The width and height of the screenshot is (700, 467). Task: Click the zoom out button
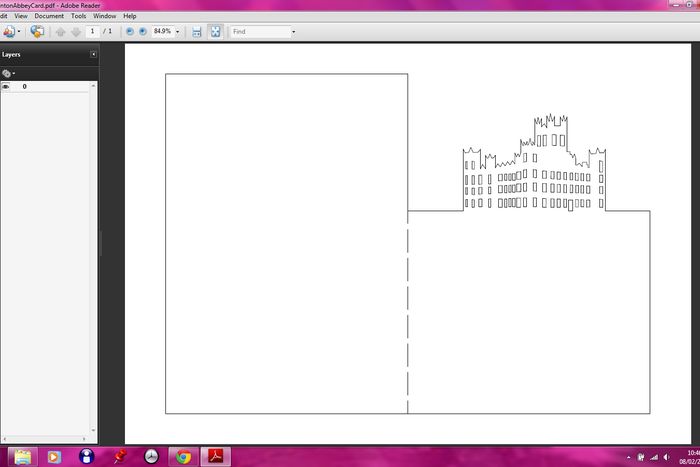pos(130,32)
